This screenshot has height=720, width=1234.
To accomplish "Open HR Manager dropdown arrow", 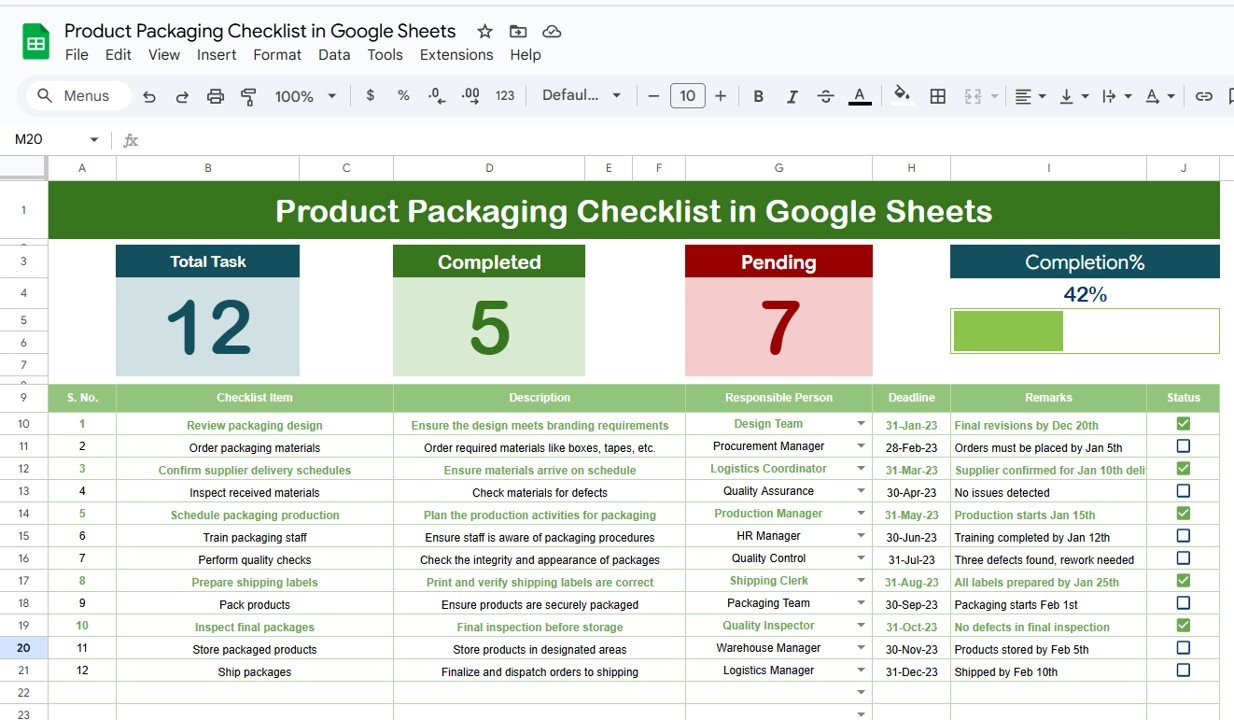I will 861,536.
